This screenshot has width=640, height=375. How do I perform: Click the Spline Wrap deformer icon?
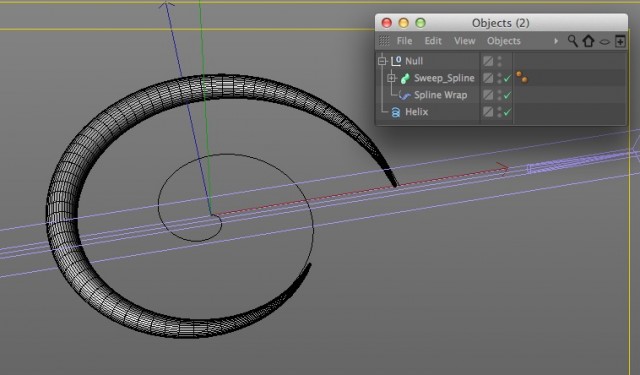point(404,95)
